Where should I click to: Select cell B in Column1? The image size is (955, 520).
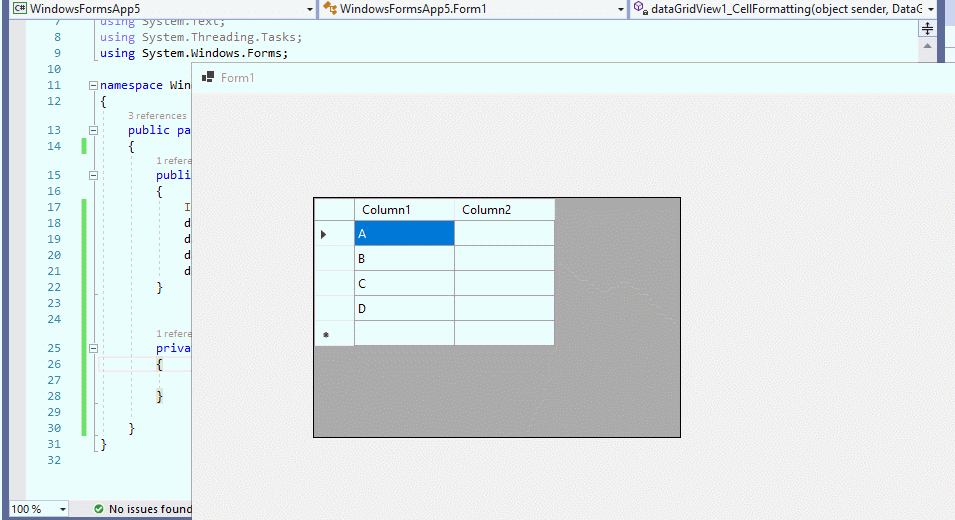[404, 258]
